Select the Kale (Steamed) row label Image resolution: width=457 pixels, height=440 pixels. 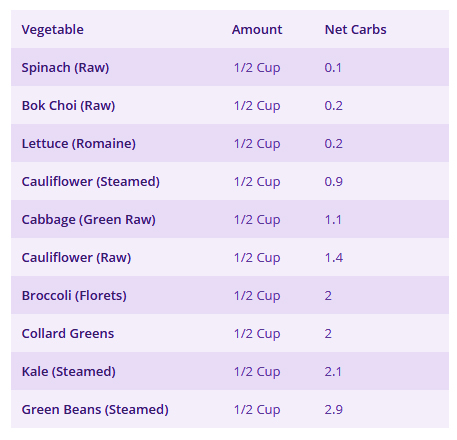tap(69, 372)
